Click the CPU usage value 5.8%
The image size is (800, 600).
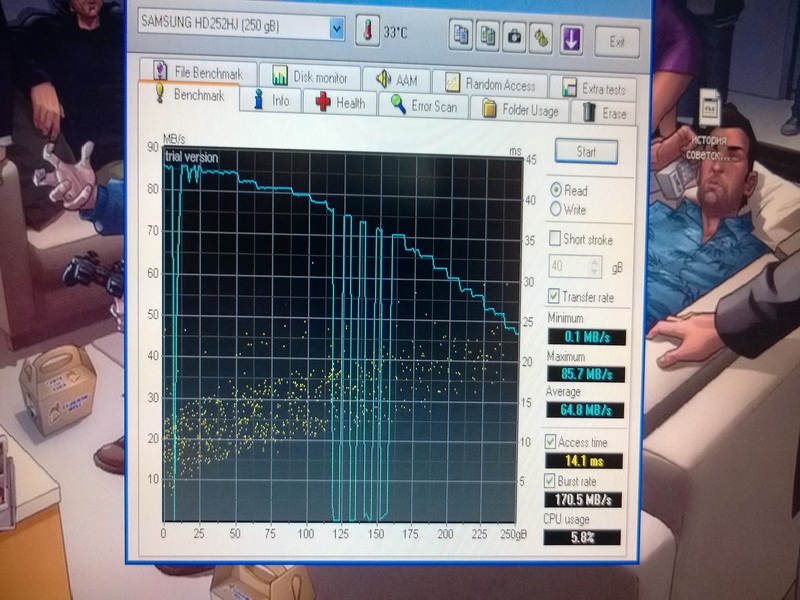(582, 537)
